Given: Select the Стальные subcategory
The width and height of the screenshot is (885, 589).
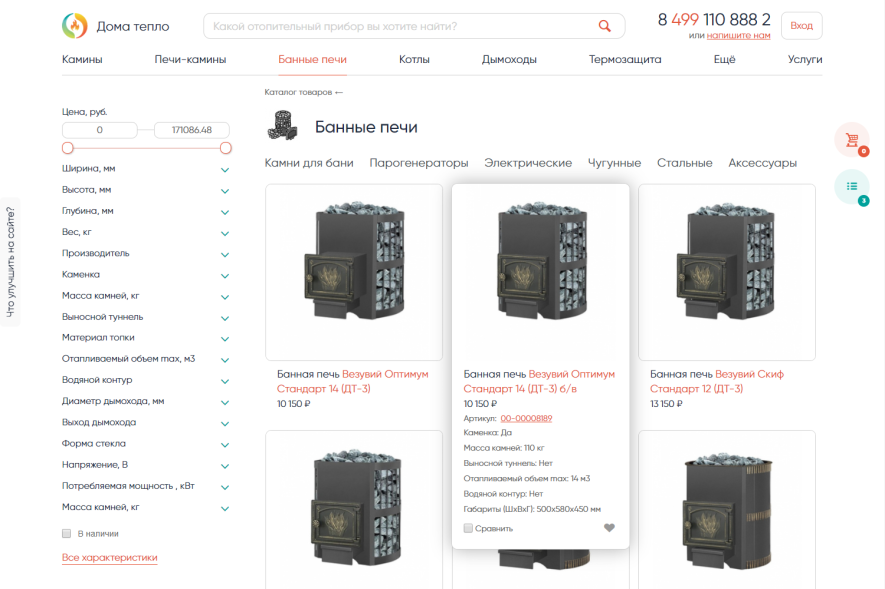Looking at the screenshot, I should [x=685, y=163].
